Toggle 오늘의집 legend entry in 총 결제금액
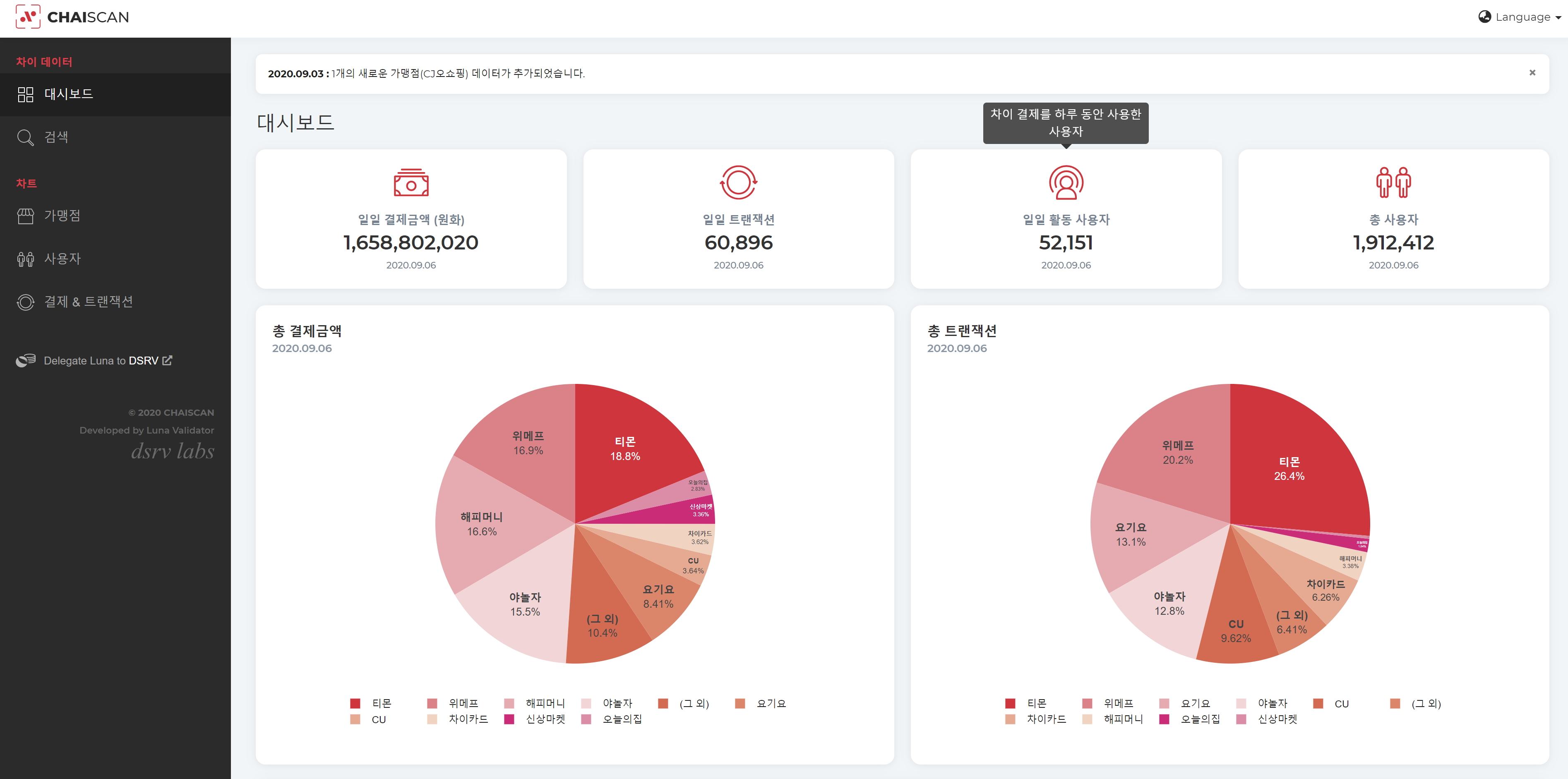 (x=612, y=719)
